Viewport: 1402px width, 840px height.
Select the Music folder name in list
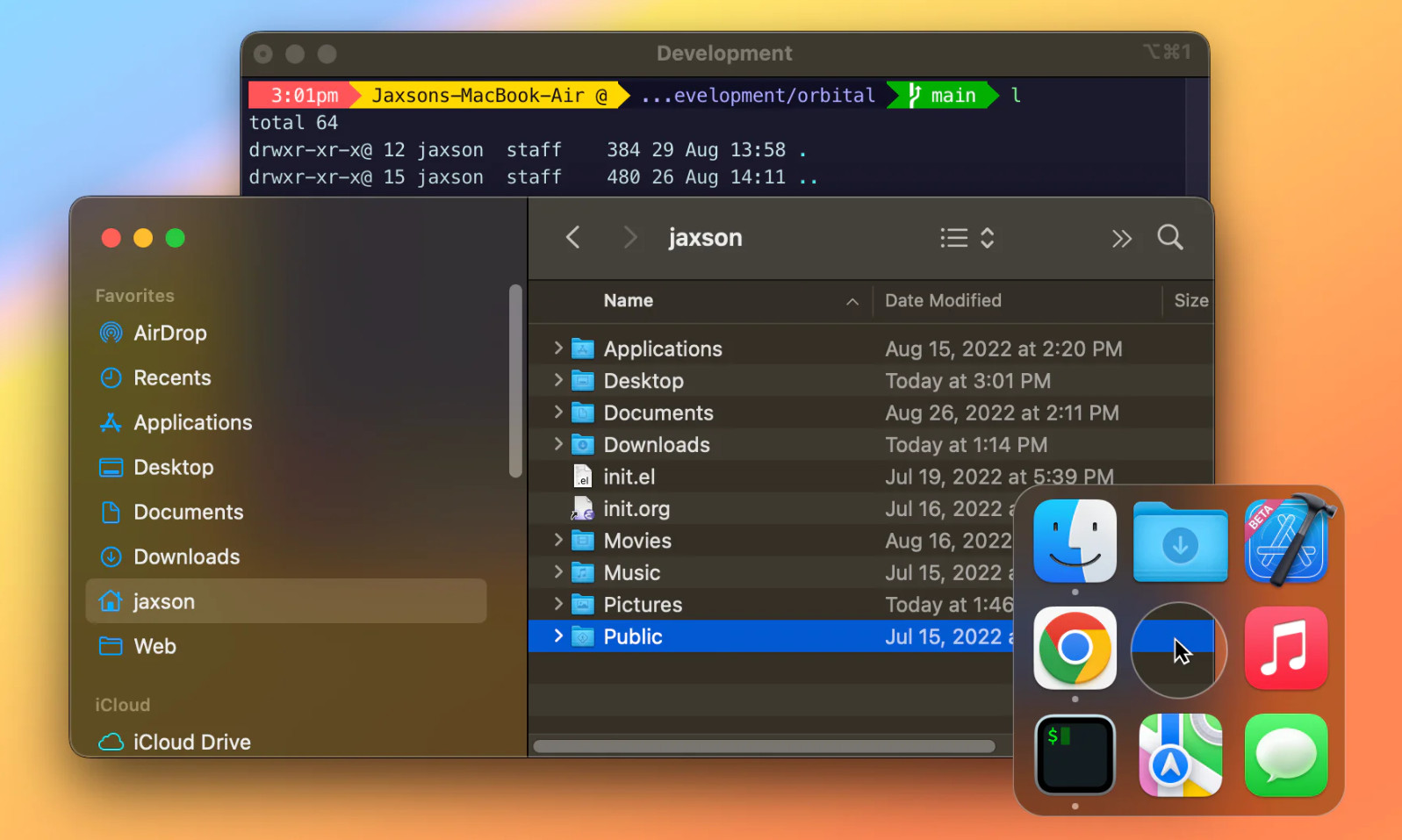(x=631, y=573)
